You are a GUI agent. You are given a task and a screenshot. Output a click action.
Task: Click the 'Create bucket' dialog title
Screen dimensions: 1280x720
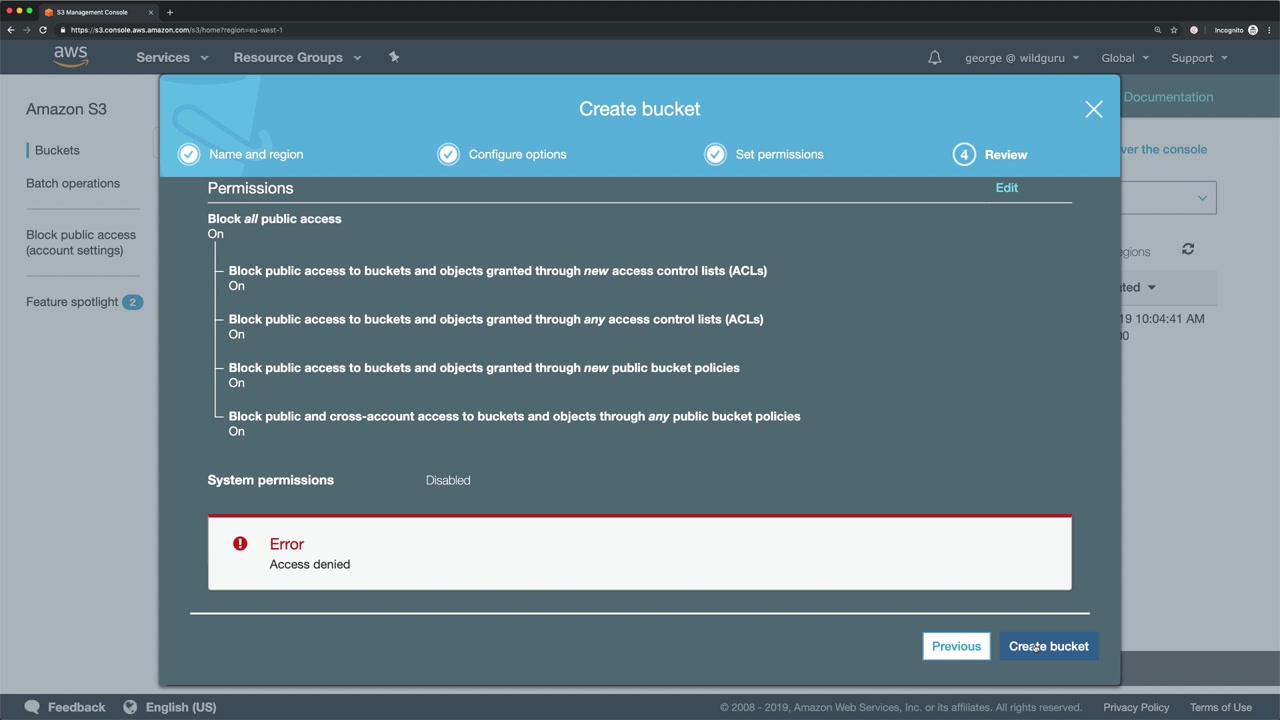pos(640,109)
